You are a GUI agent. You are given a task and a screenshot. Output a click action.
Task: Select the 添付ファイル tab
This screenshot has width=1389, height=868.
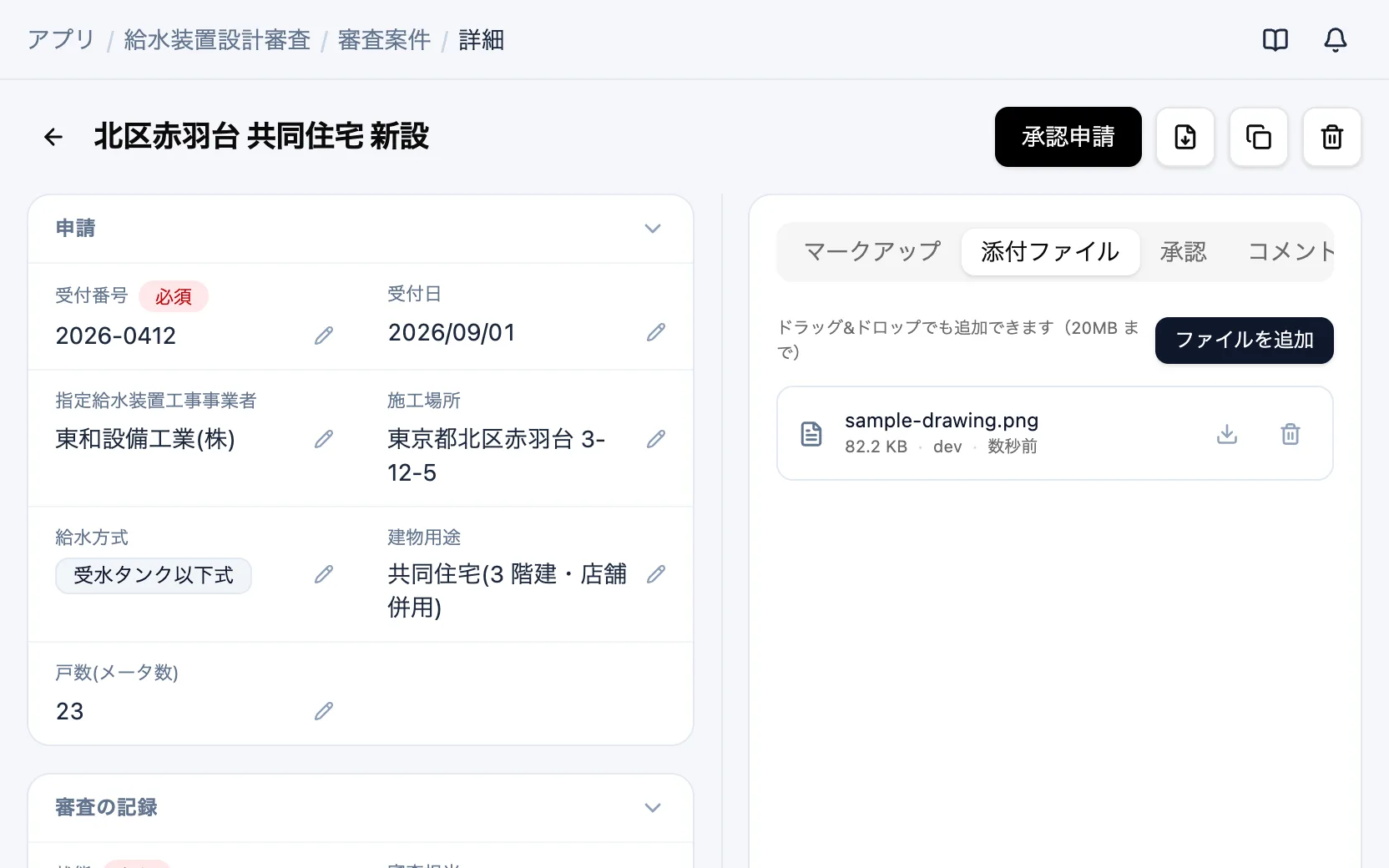coord(1050,252)
